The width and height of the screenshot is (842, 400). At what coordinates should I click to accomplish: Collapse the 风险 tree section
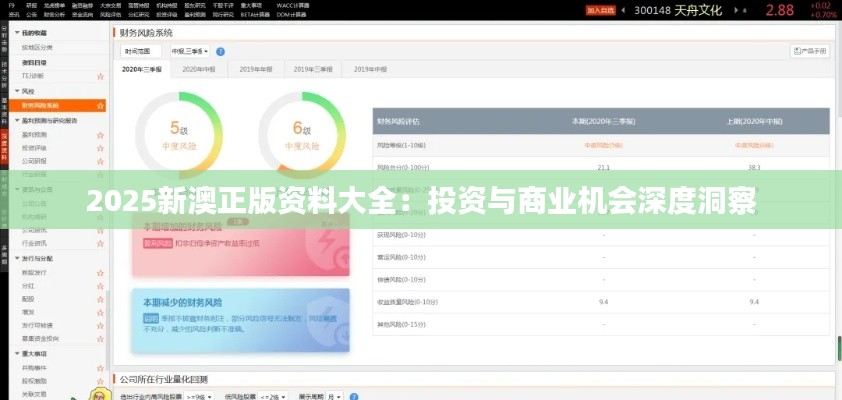coord(15,91)
